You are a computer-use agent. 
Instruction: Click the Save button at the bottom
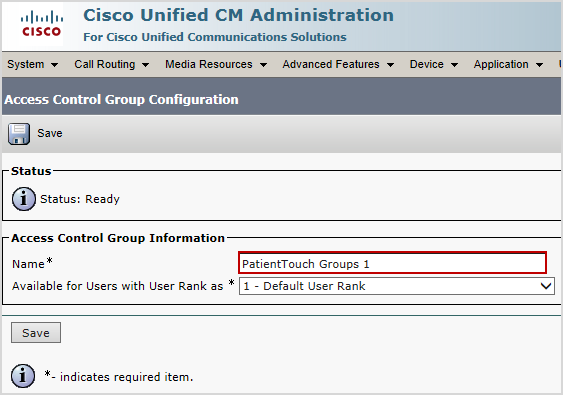click(36, 333)
